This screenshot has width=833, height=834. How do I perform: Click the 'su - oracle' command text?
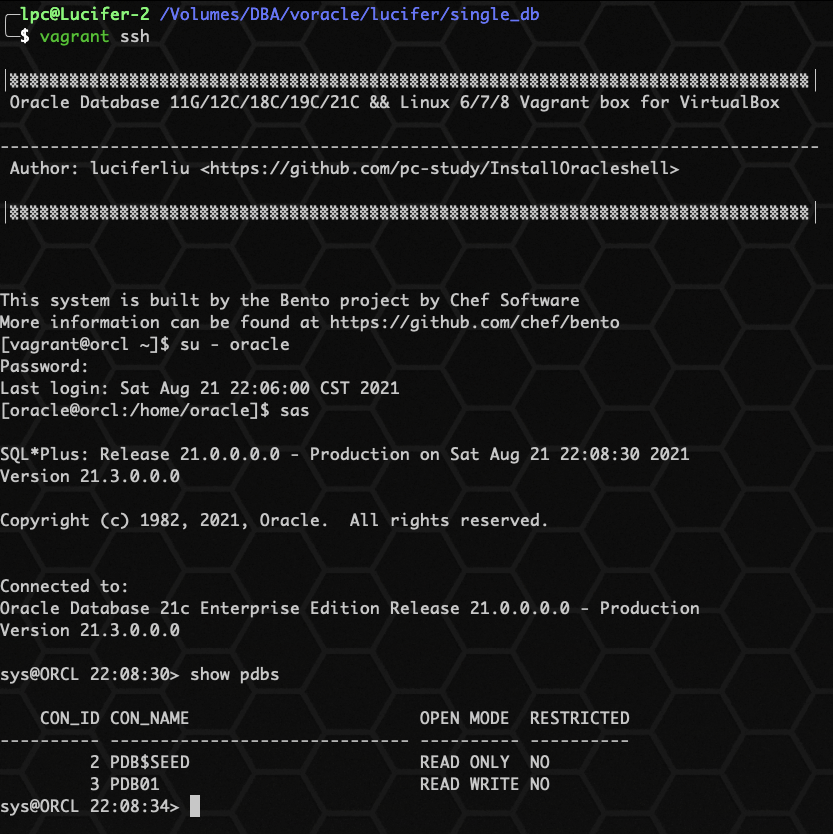point(235,345)
